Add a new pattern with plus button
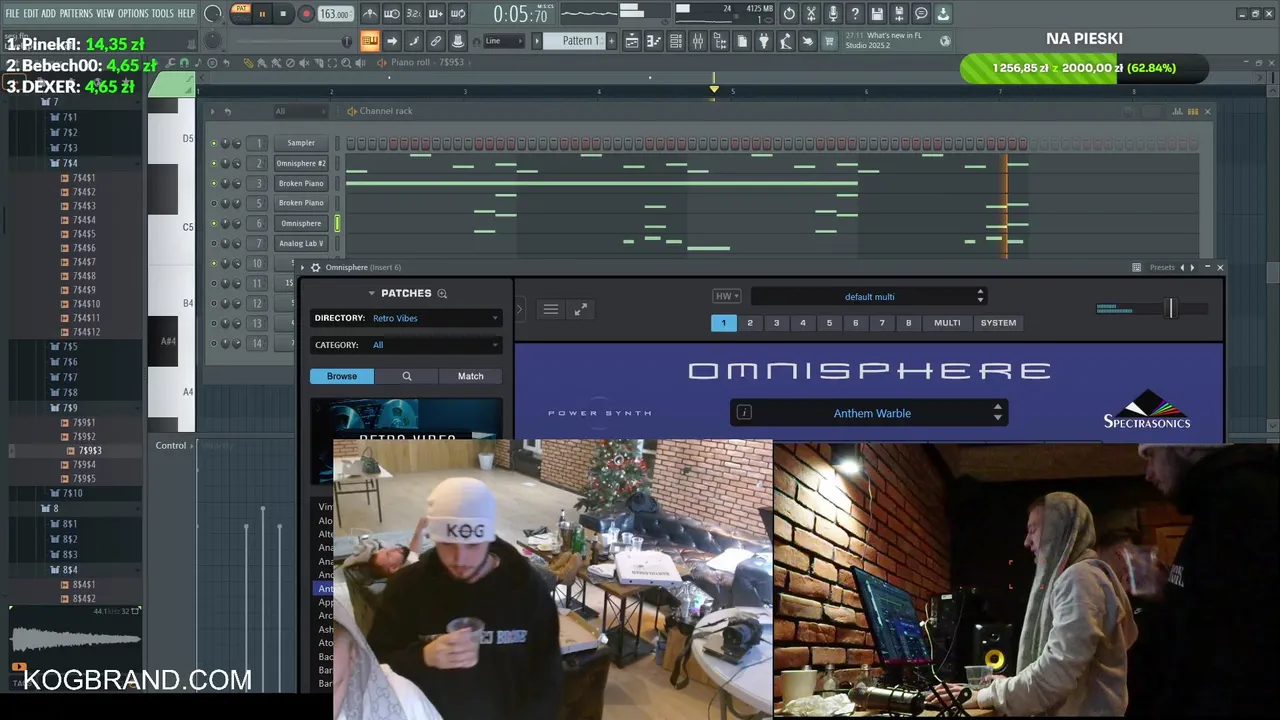The image size is (1280, 720). point(611,41)
